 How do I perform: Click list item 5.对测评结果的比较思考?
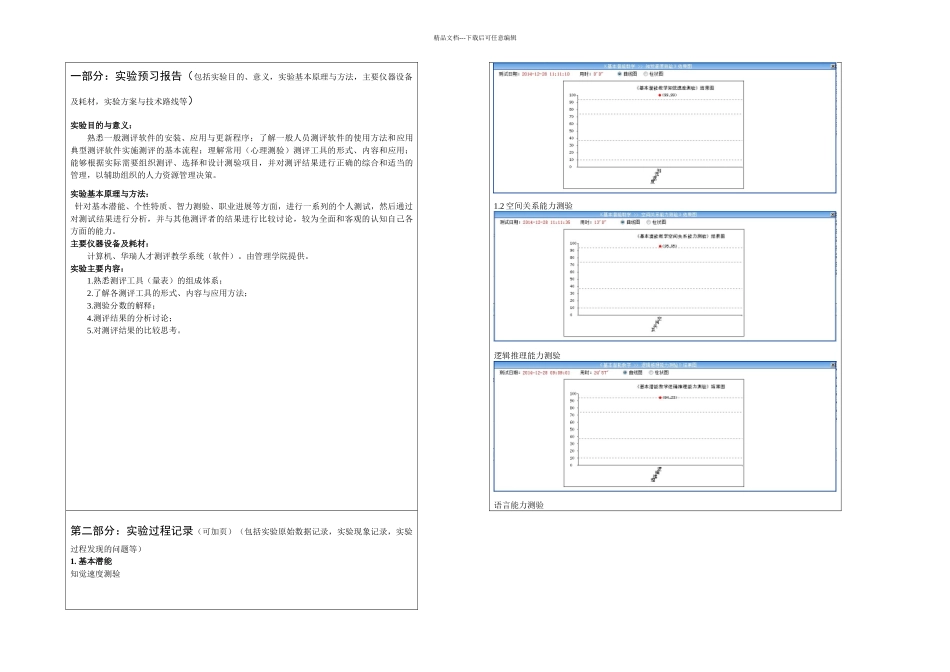[x=134, y=331]
